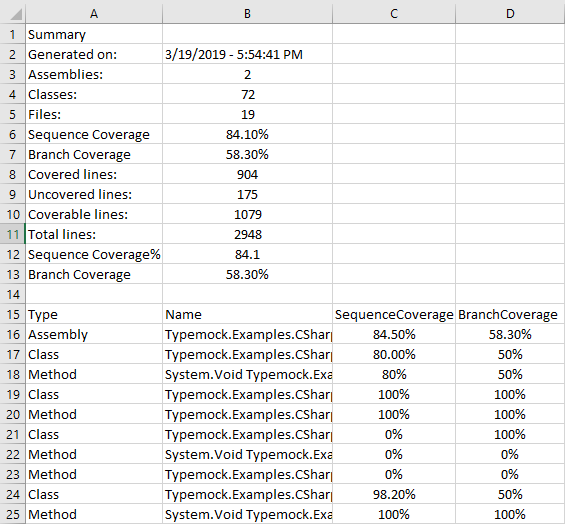Click the Summary cell
The width and height of the screenshot is (565, 524).
coord(94,34)
